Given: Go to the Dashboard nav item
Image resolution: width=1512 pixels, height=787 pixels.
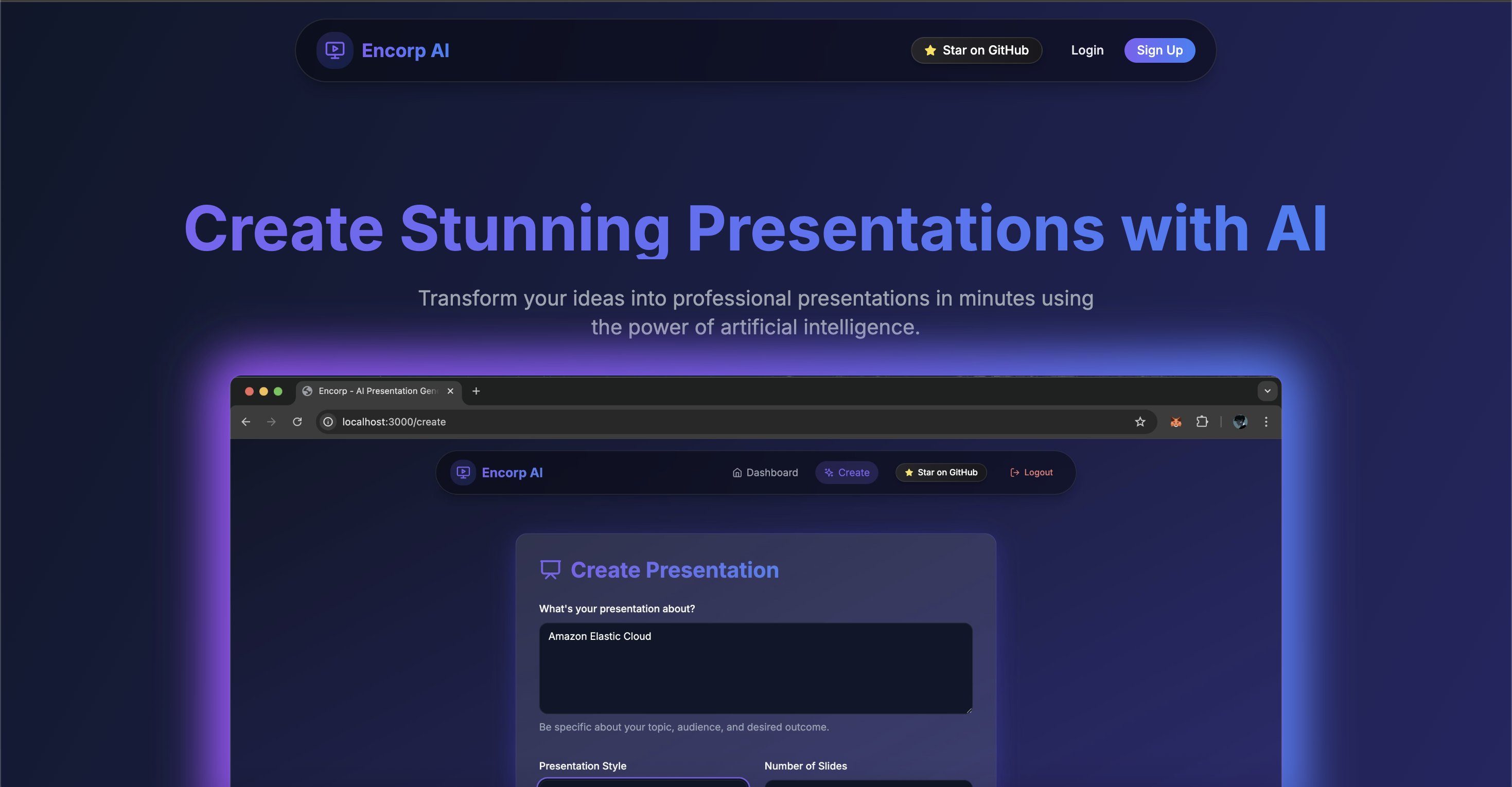Looking at the screenshot, I should [x=765, y=472].
